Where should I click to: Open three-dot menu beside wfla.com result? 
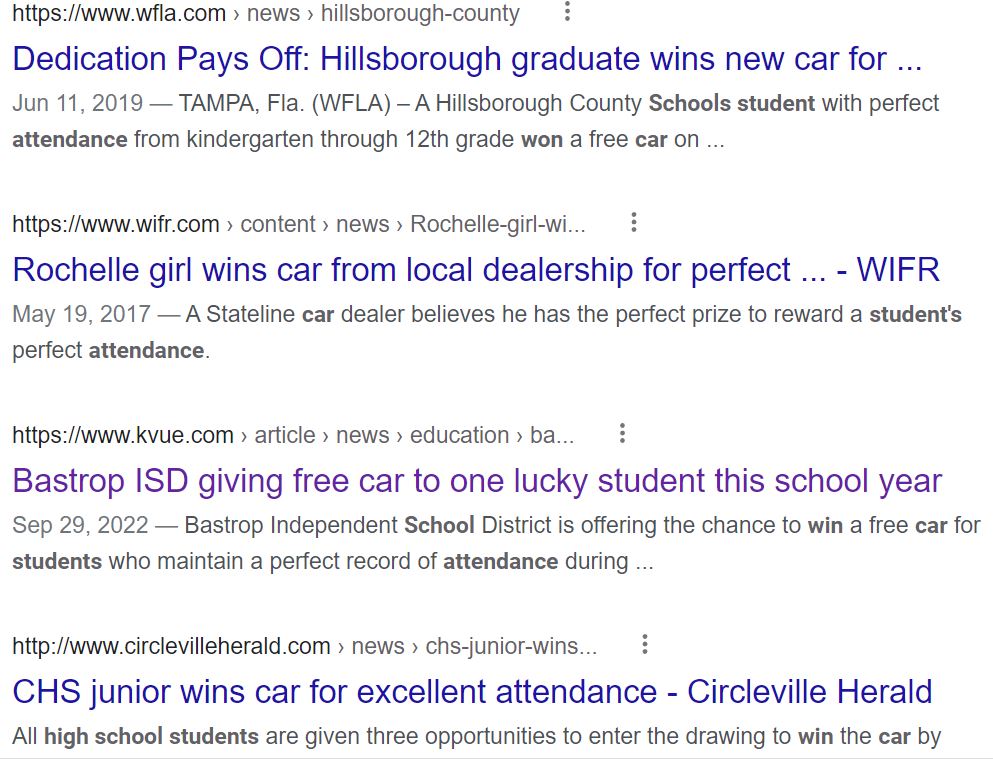click(567, 11)
